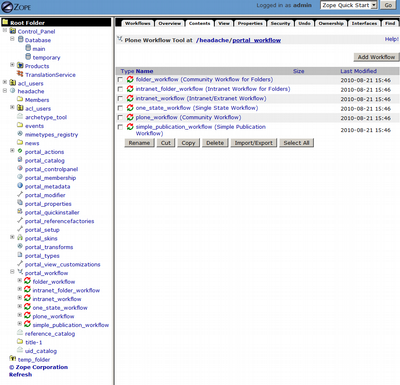Viewport: 400px width, 385px height.
Task: Click the Control_Panel icon in the tree
Action: [x=13, y=31]
